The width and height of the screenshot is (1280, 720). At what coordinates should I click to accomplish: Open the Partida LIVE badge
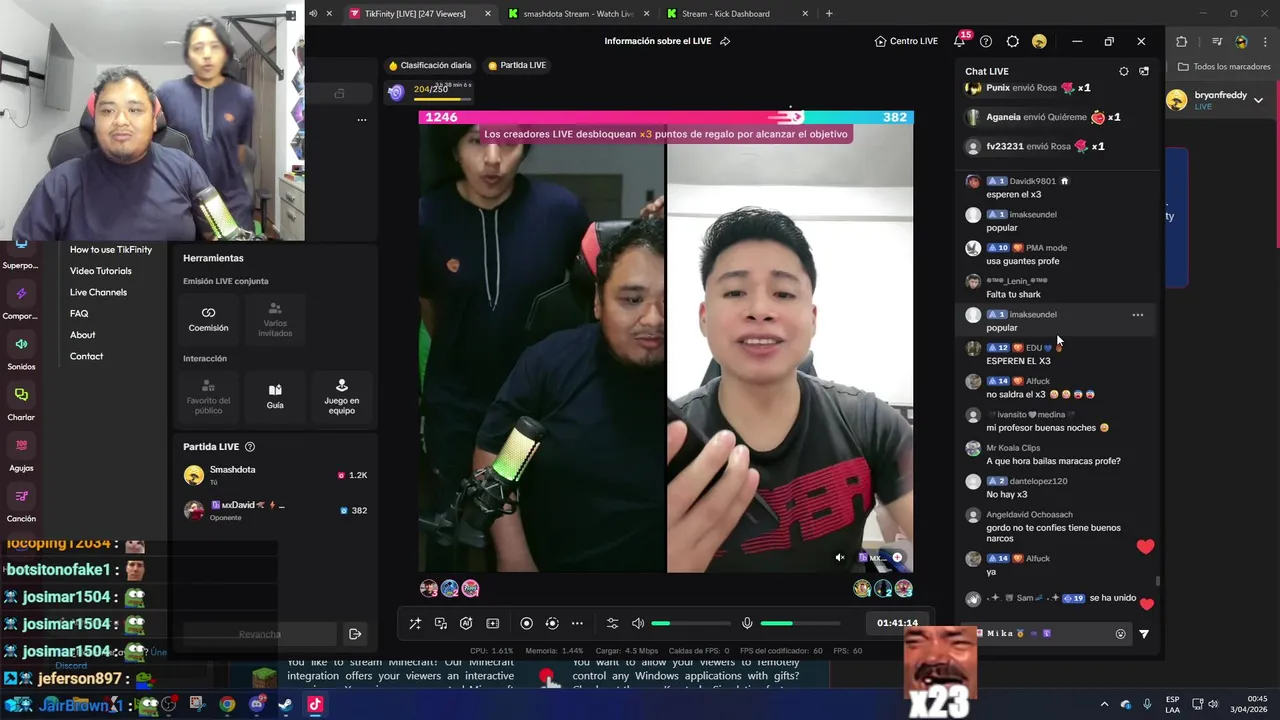point(517,65)
